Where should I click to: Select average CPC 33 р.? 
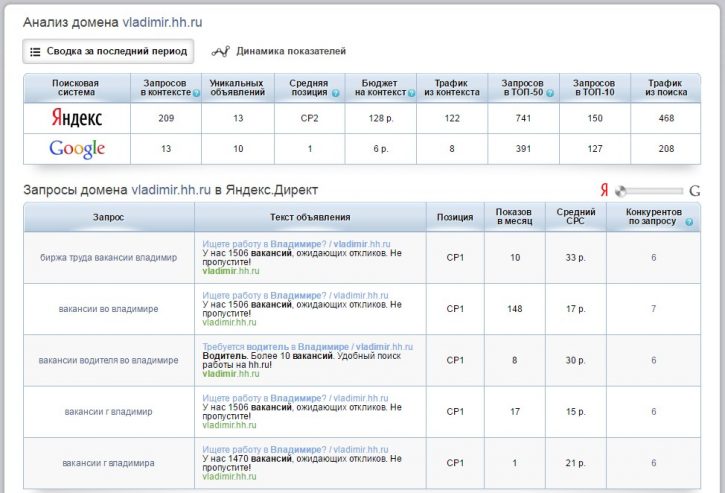coord(576,258)
